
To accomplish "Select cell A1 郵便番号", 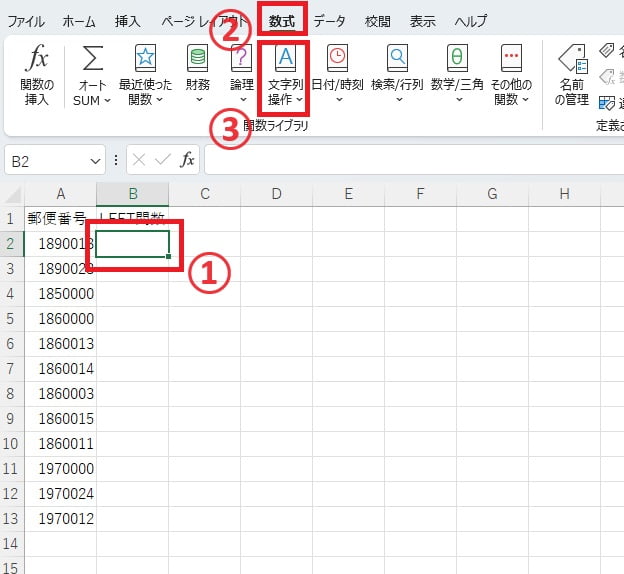I will 60,219.
